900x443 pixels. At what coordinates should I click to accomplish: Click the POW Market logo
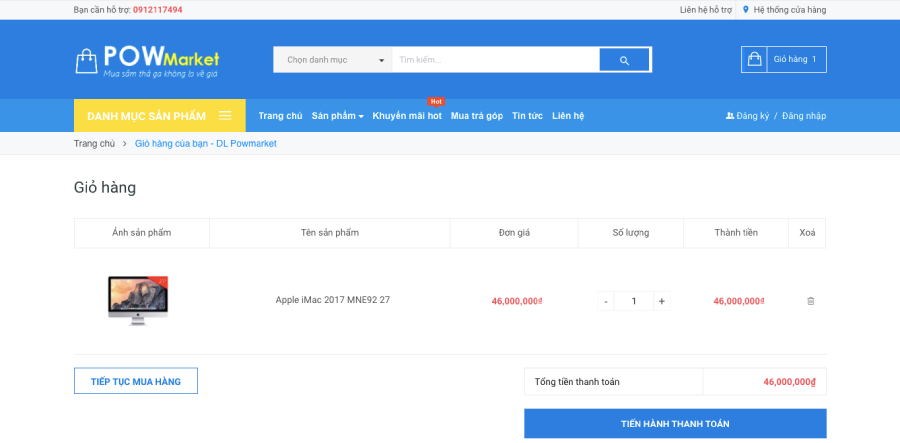click(147, 60)
